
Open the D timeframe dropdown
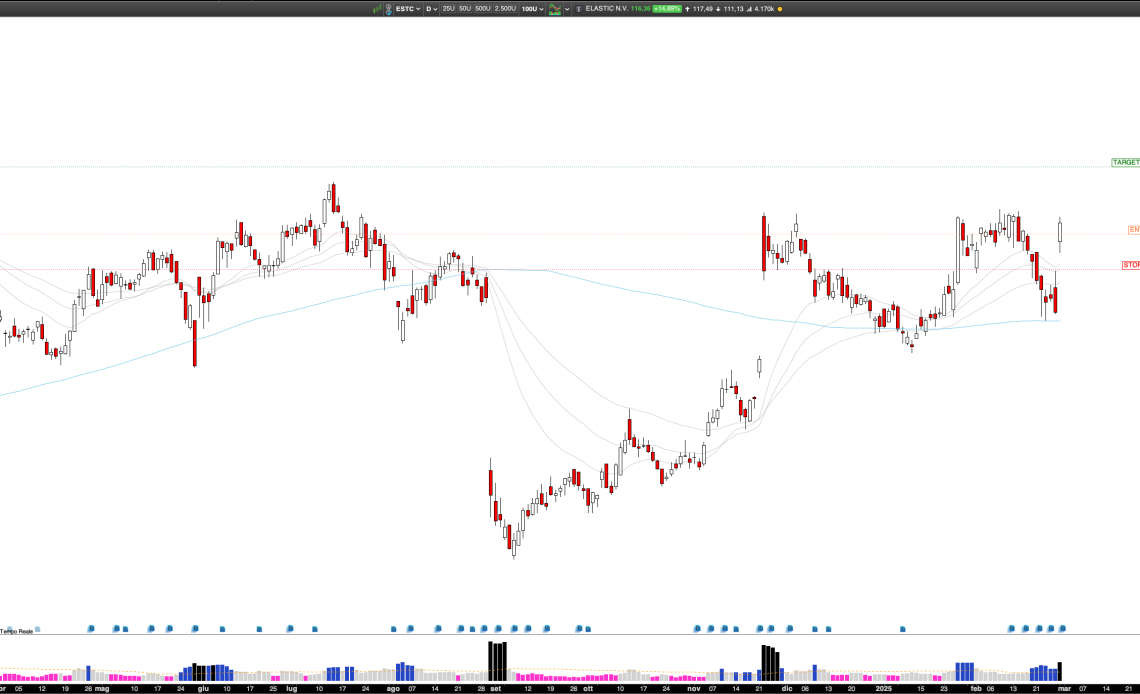(432, 9)
